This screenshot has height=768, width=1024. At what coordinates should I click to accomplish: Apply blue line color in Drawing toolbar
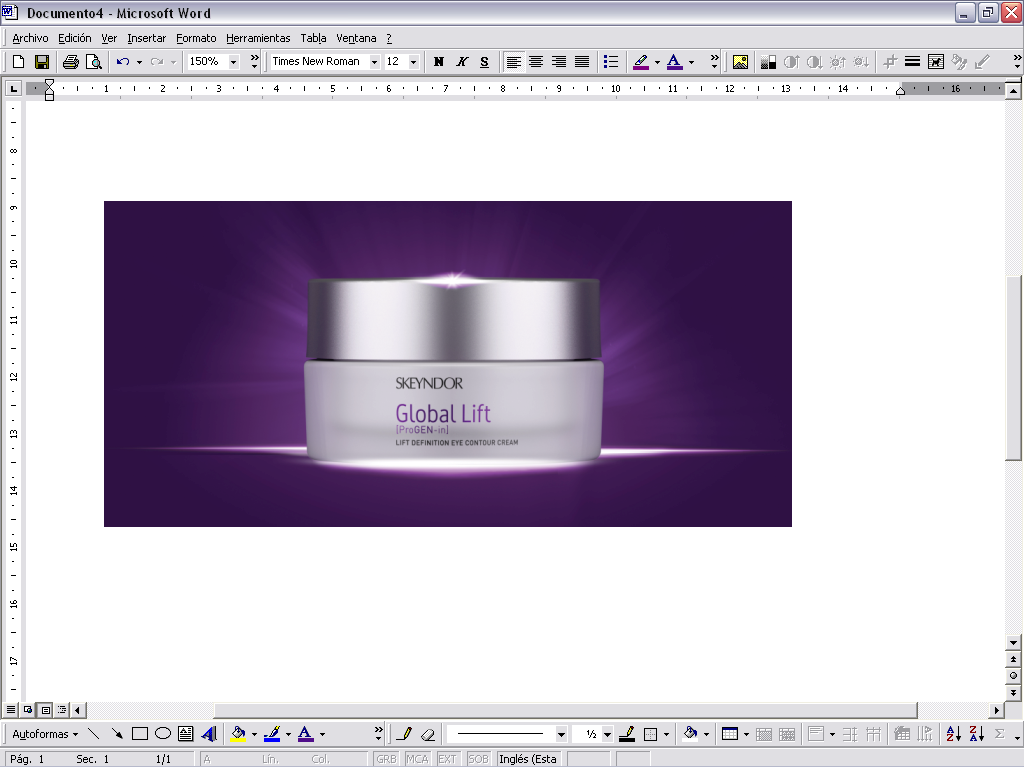272,733
